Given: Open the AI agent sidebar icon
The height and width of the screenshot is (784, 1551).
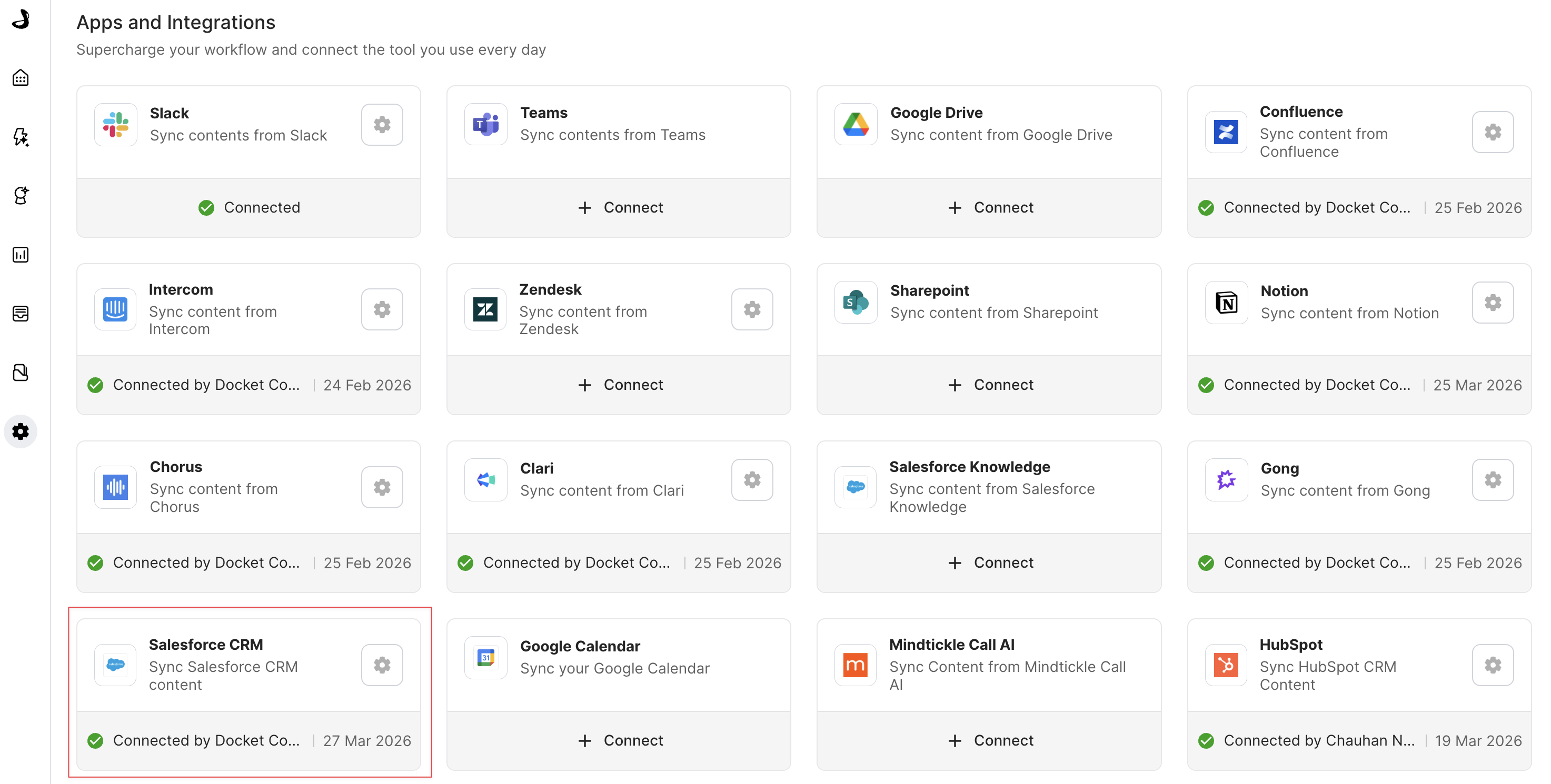Looking at the screenshot, I should (x=21, y=196).
